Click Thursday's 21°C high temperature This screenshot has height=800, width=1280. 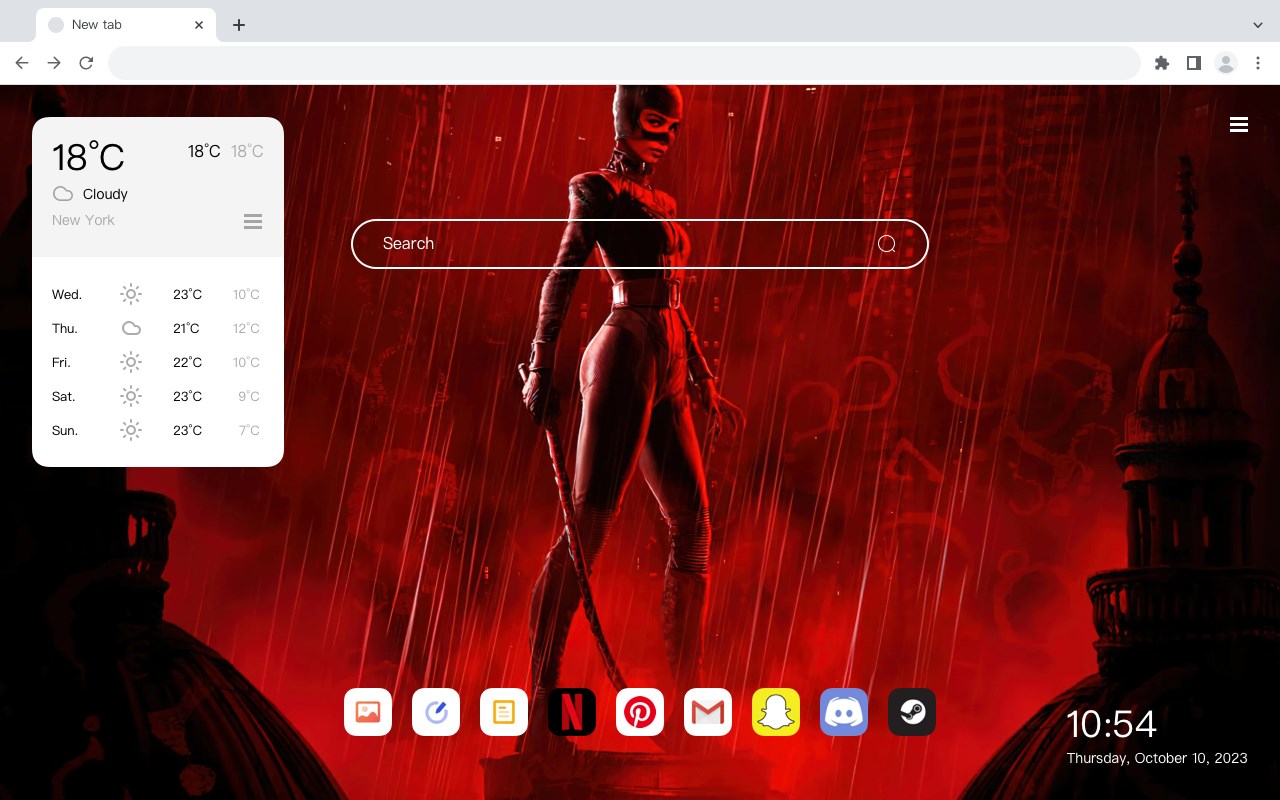(x=186, y=328)
